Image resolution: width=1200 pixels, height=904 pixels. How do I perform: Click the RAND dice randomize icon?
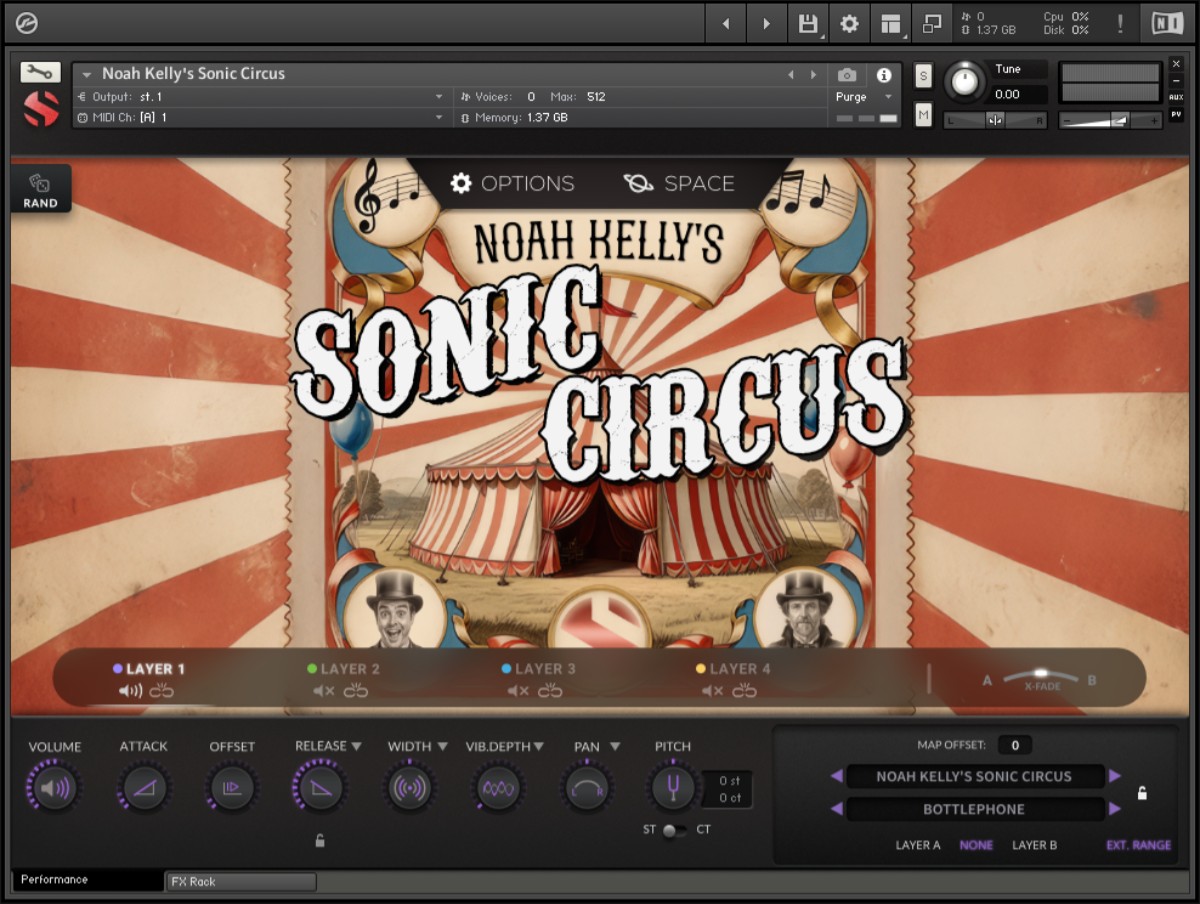[x=40, y=184]
